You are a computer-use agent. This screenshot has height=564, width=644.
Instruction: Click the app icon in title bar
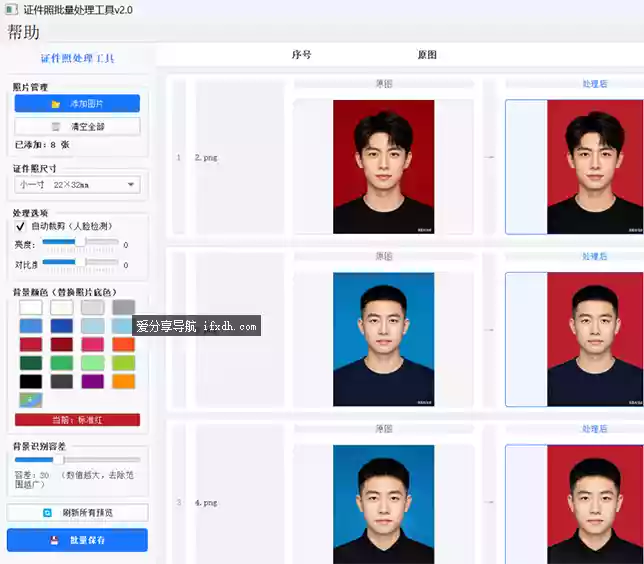click(x=11, y=9)
